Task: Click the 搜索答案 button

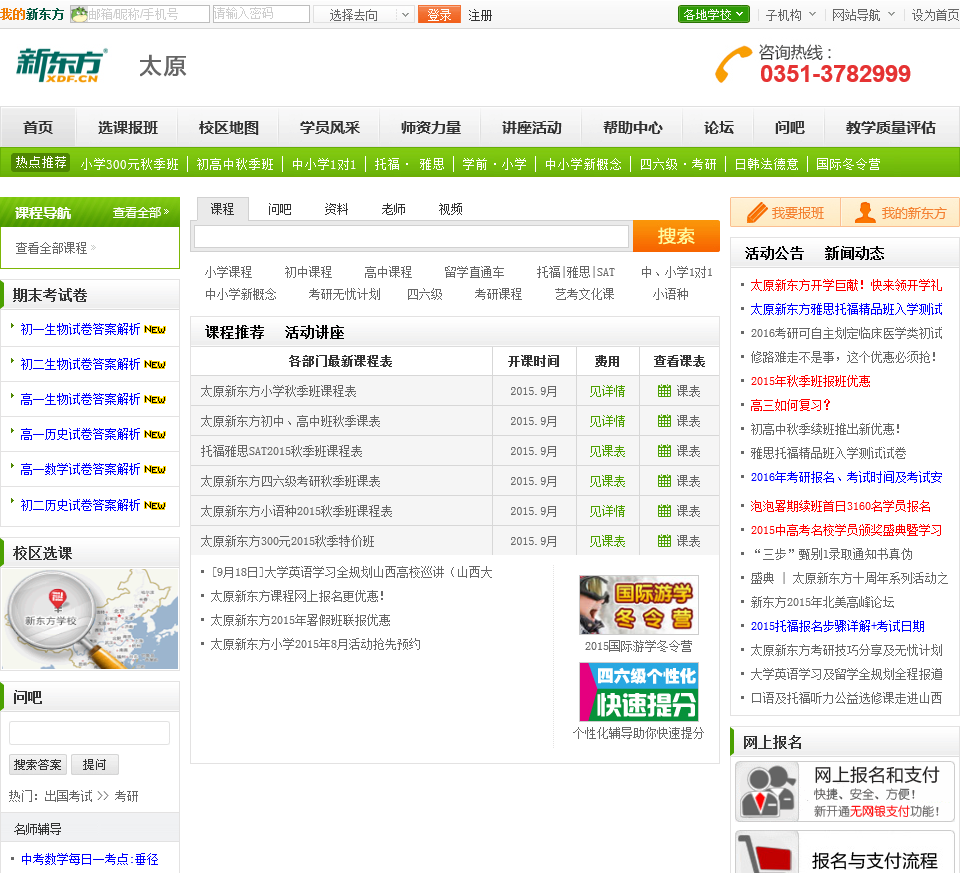Action: click(x=37, y=765)
